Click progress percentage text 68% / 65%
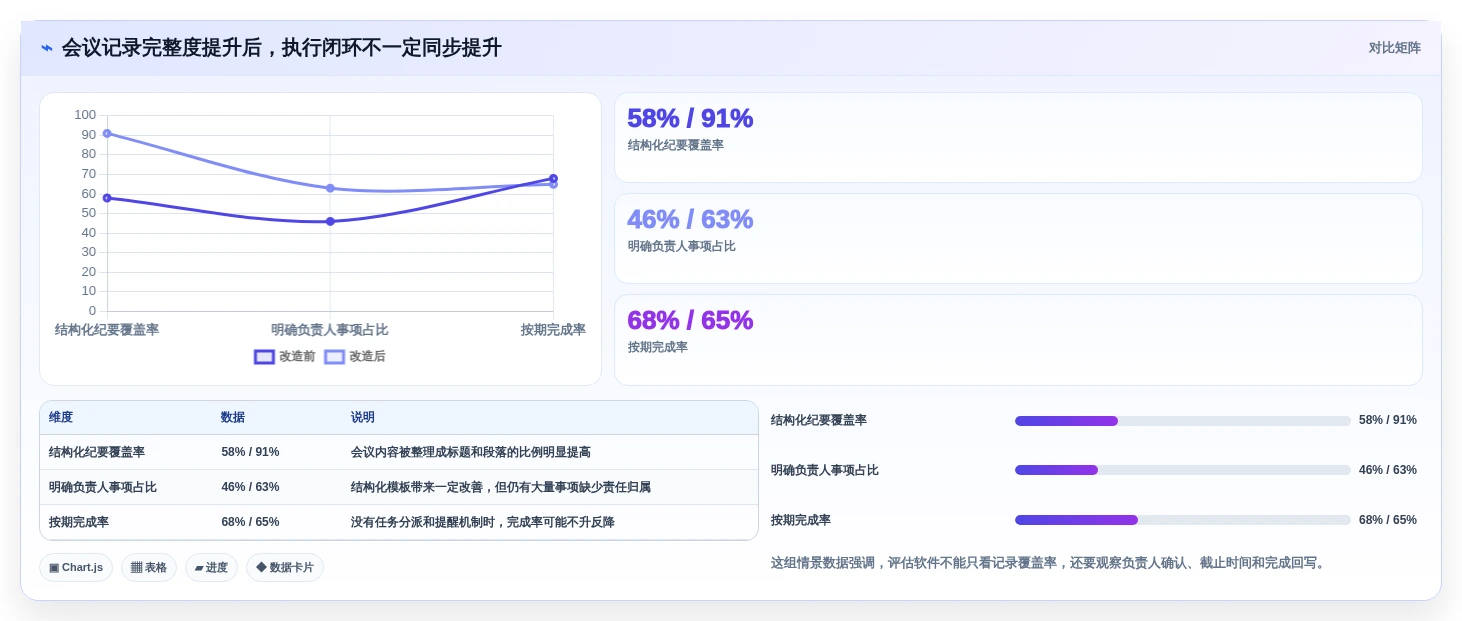Image resolution: width=1462 pixels, height=621 pixels. pos(1388,520)
